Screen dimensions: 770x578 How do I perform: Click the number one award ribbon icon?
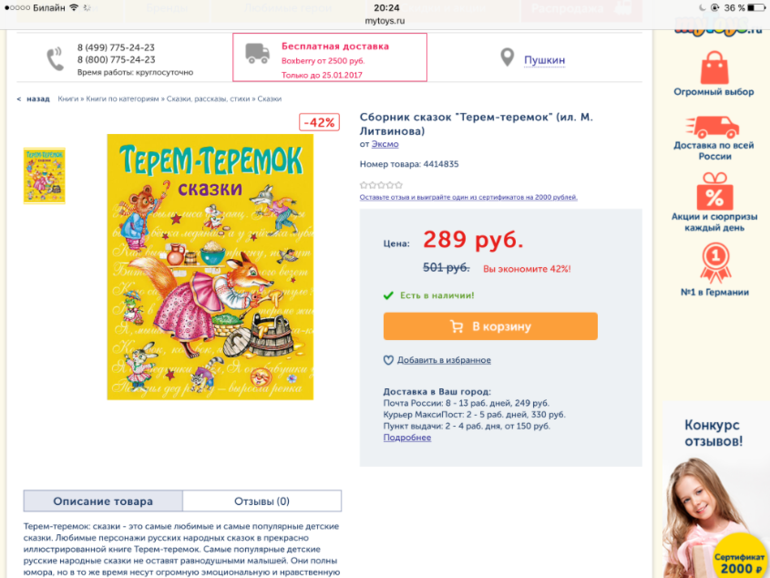point(715,264)
